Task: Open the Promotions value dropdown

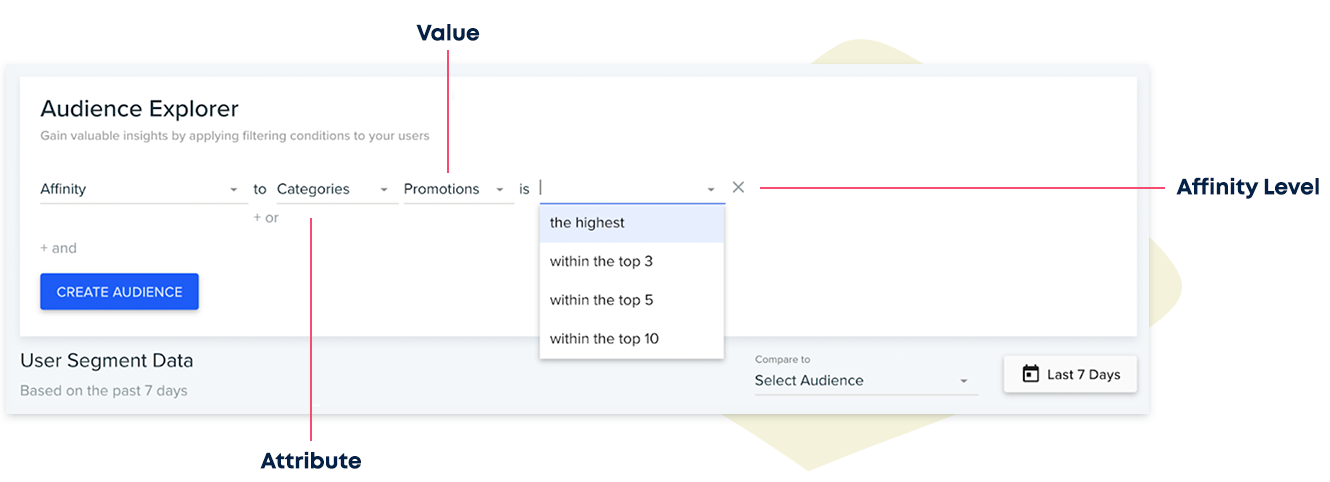Action: tap(459, 189)
